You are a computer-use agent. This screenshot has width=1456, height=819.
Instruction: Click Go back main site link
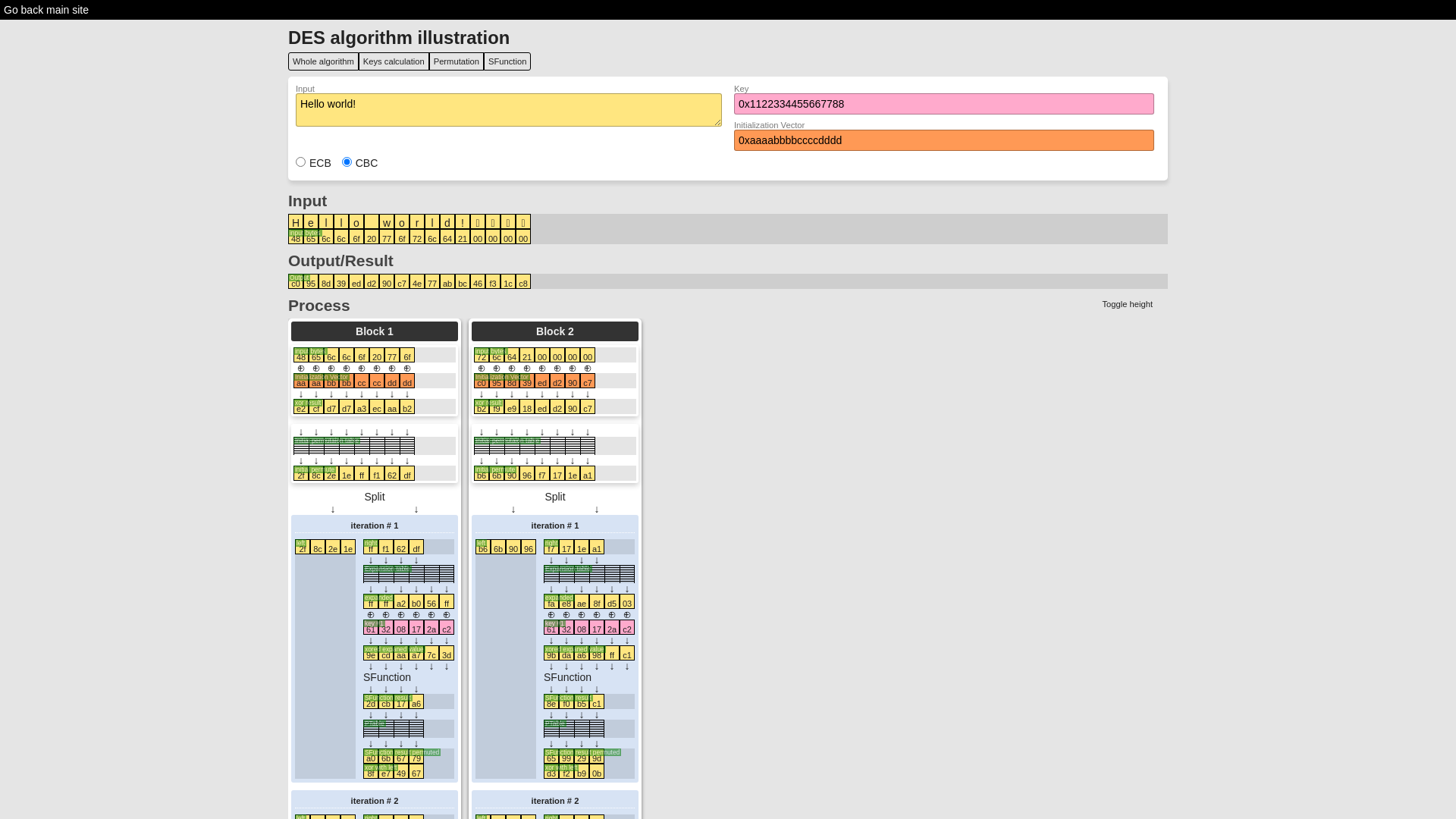click(46, 10)
